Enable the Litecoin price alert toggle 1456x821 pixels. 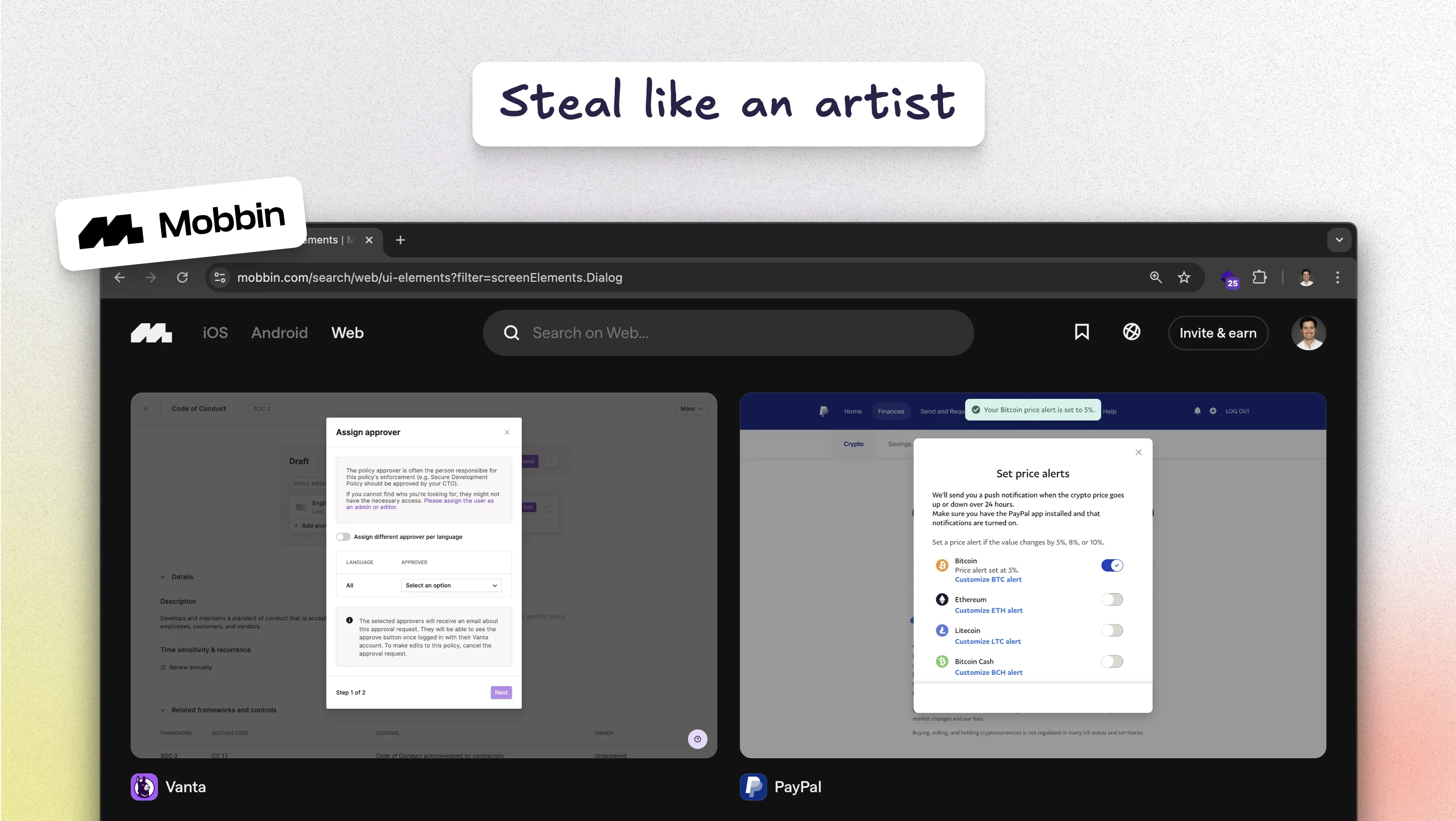[1112, 631]
